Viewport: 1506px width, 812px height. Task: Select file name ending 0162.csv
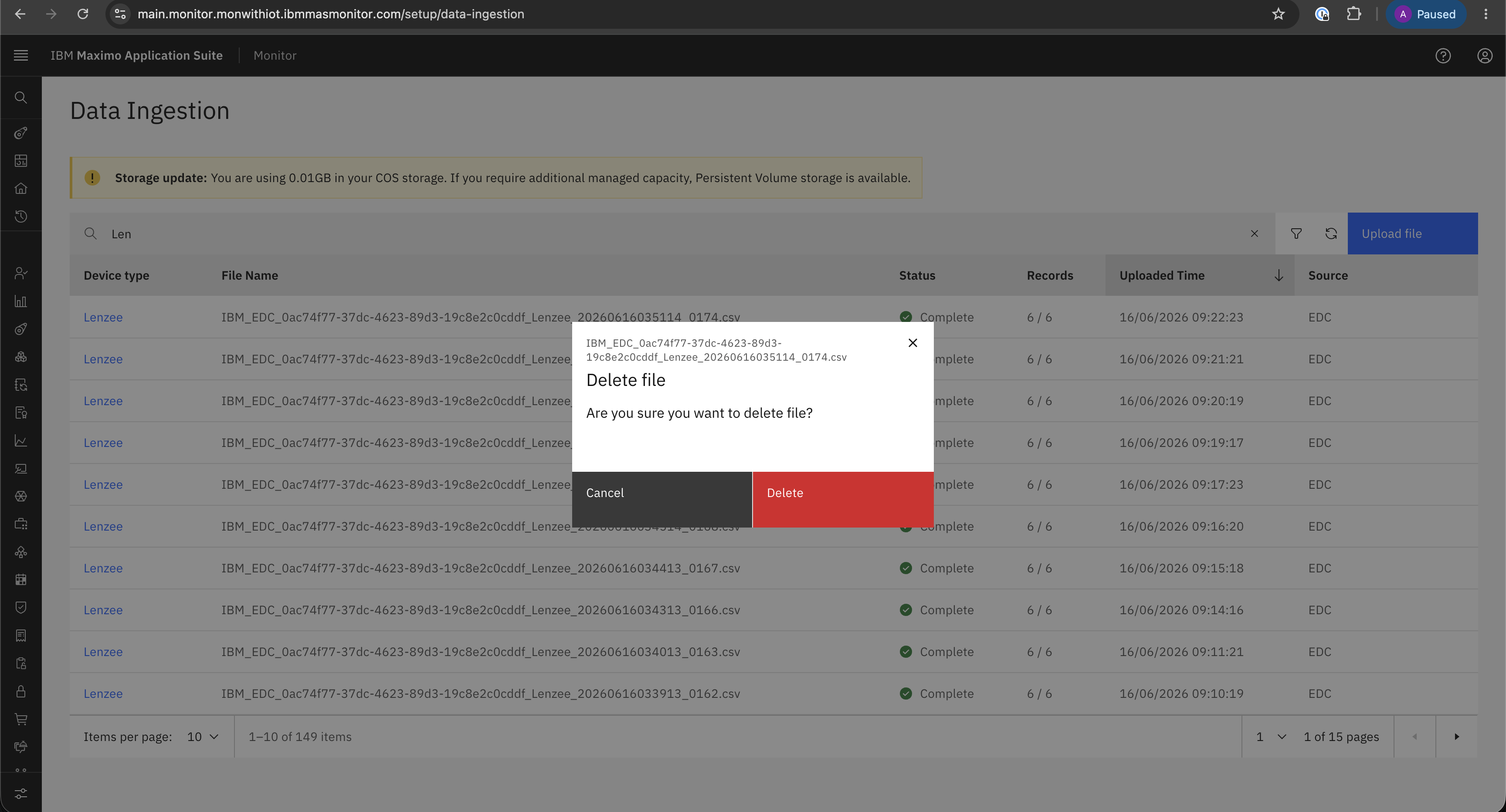click(x=481, y=694)
